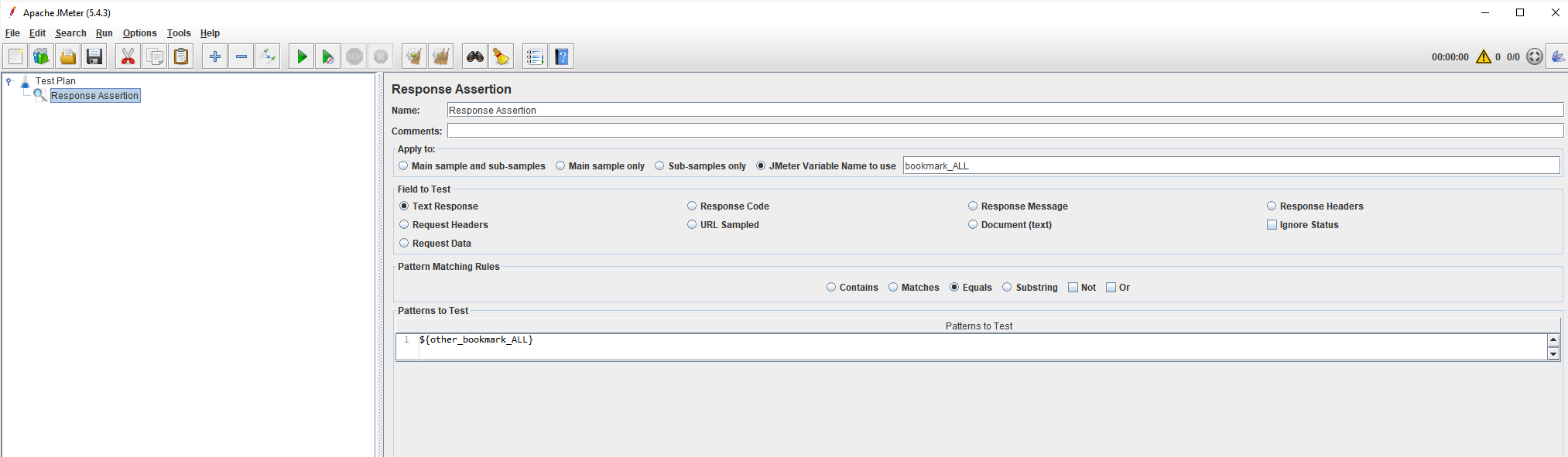
Task: Toggle enable/disable element icon
Action: click(x=268, y=56)
